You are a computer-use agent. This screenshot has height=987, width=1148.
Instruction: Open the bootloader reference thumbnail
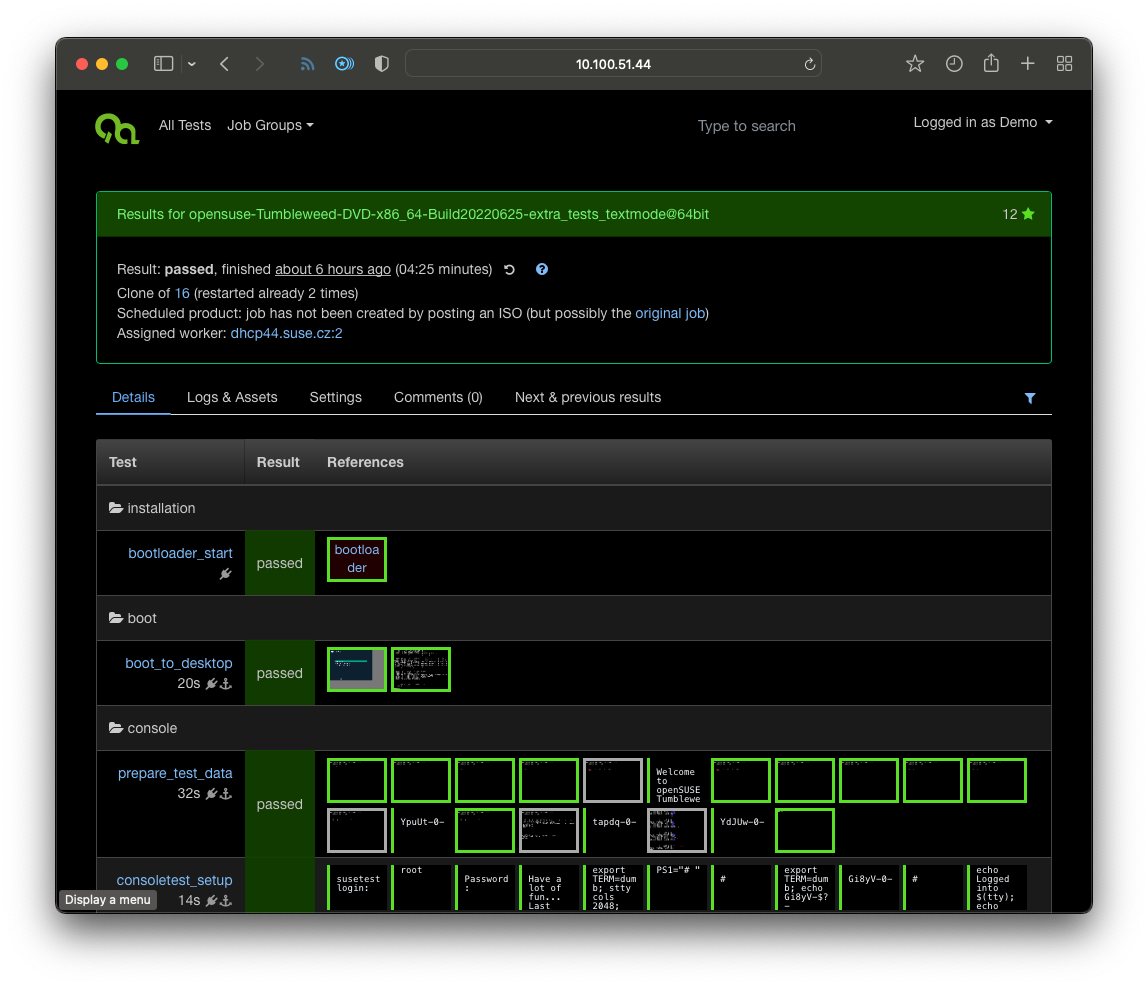[357, 559]
